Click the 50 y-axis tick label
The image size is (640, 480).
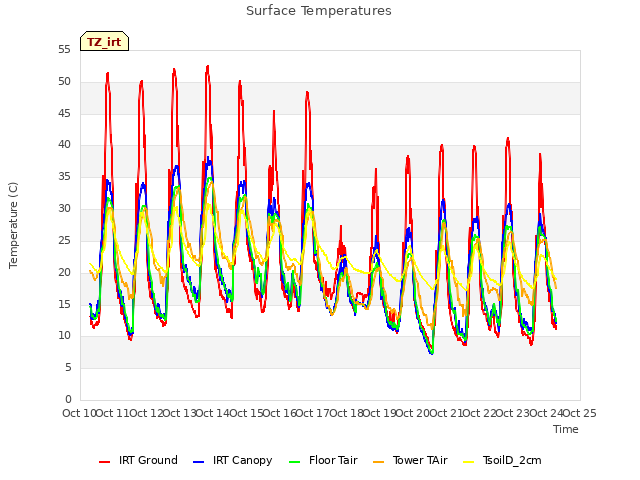[x=64, y=82]
